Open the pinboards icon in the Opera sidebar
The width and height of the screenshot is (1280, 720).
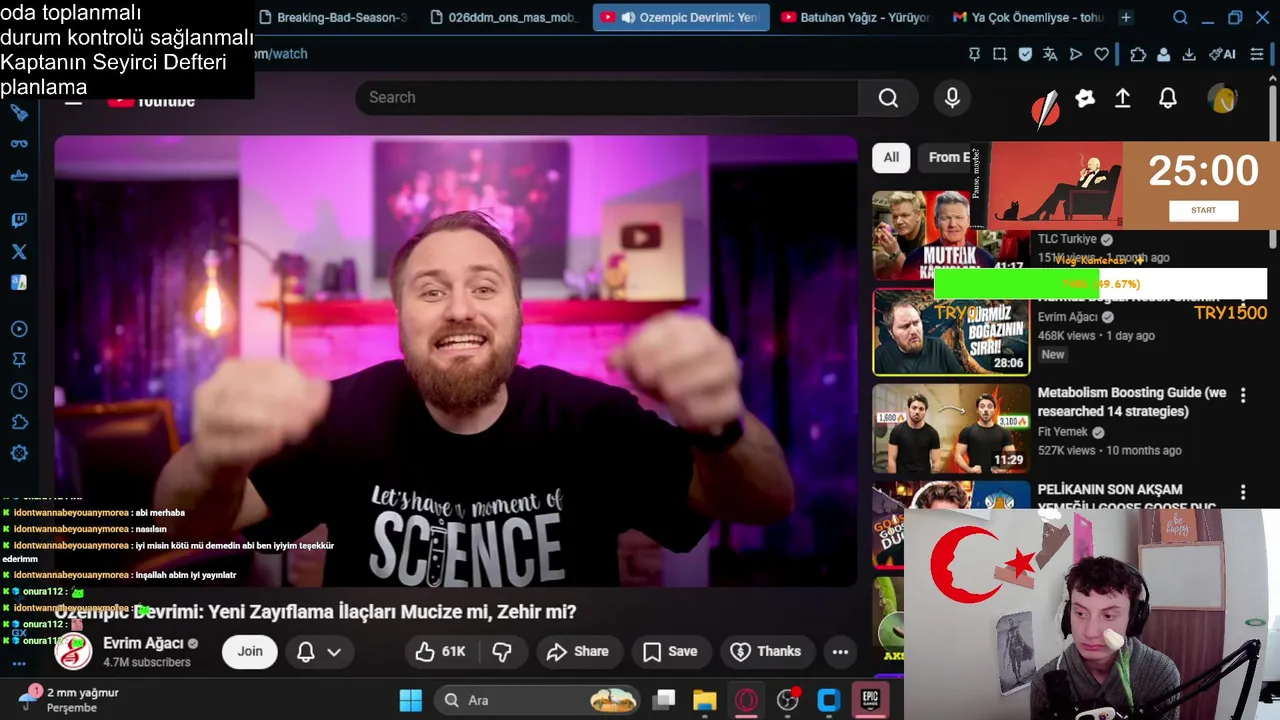(x=19, y=360)
